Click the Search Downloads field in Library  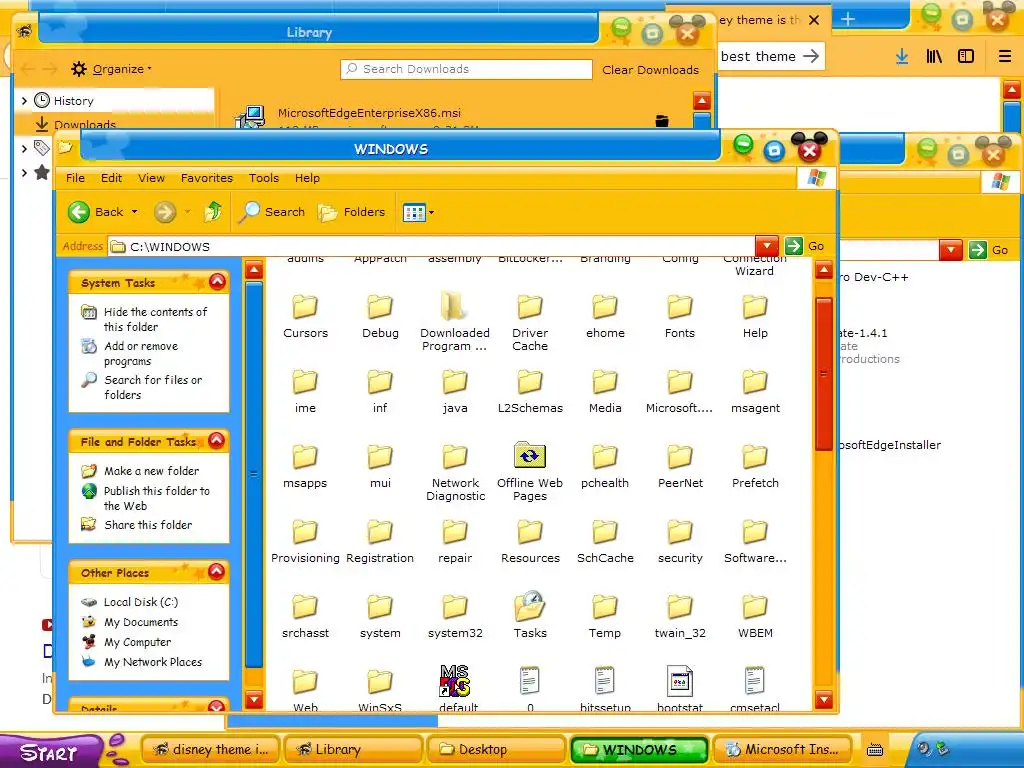point(466,69)
